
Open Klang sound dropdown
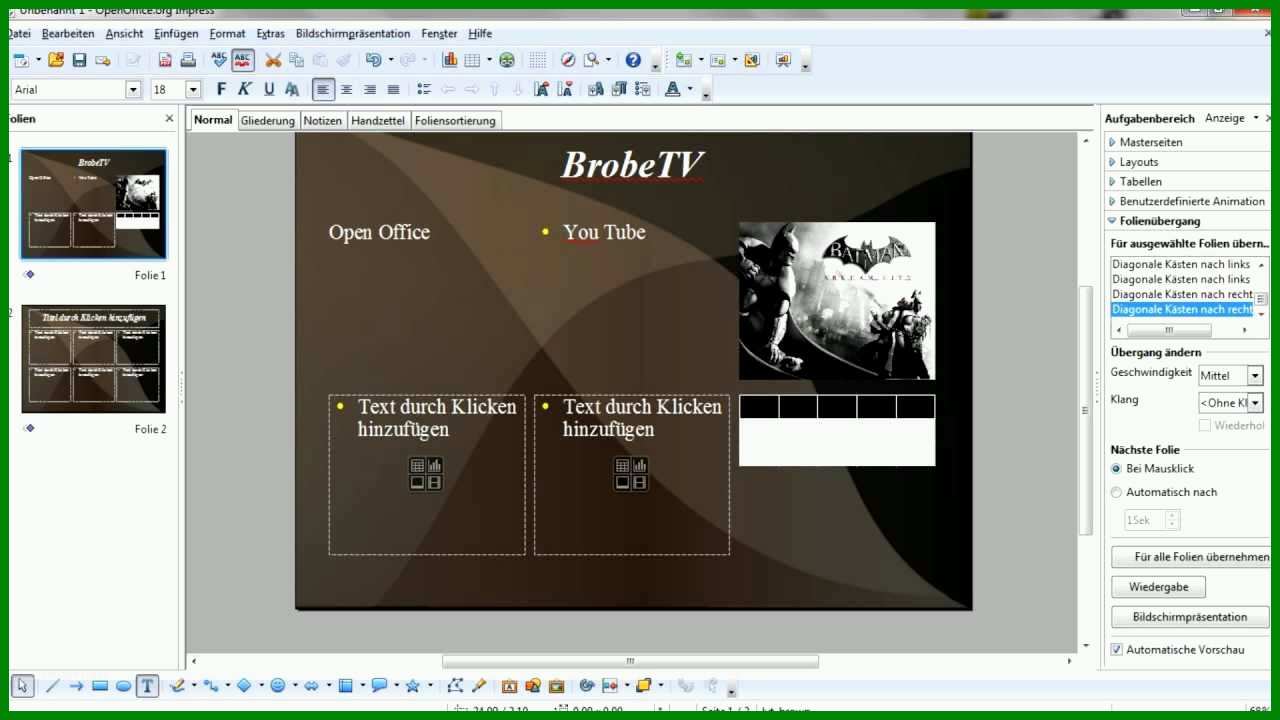(1255, 403)
